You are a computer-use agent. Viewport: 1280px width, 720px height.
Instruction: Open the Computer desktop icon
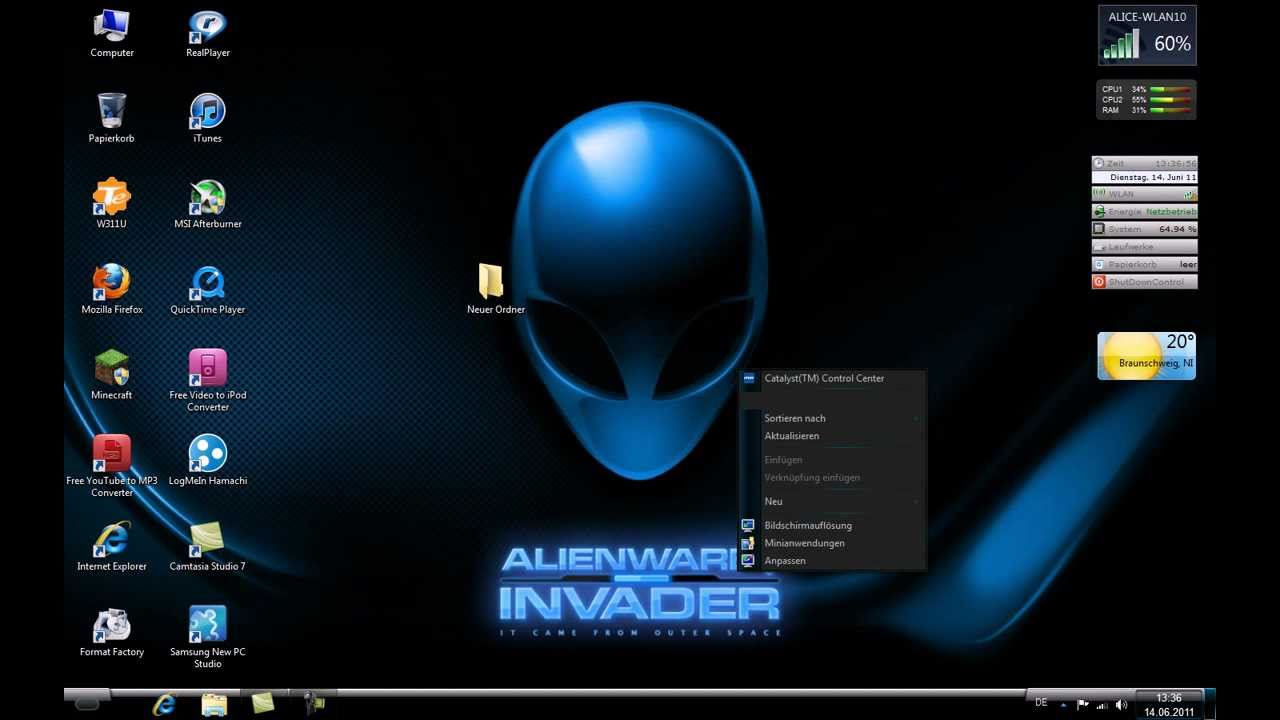pyautogui.click(x=112, y=33)
